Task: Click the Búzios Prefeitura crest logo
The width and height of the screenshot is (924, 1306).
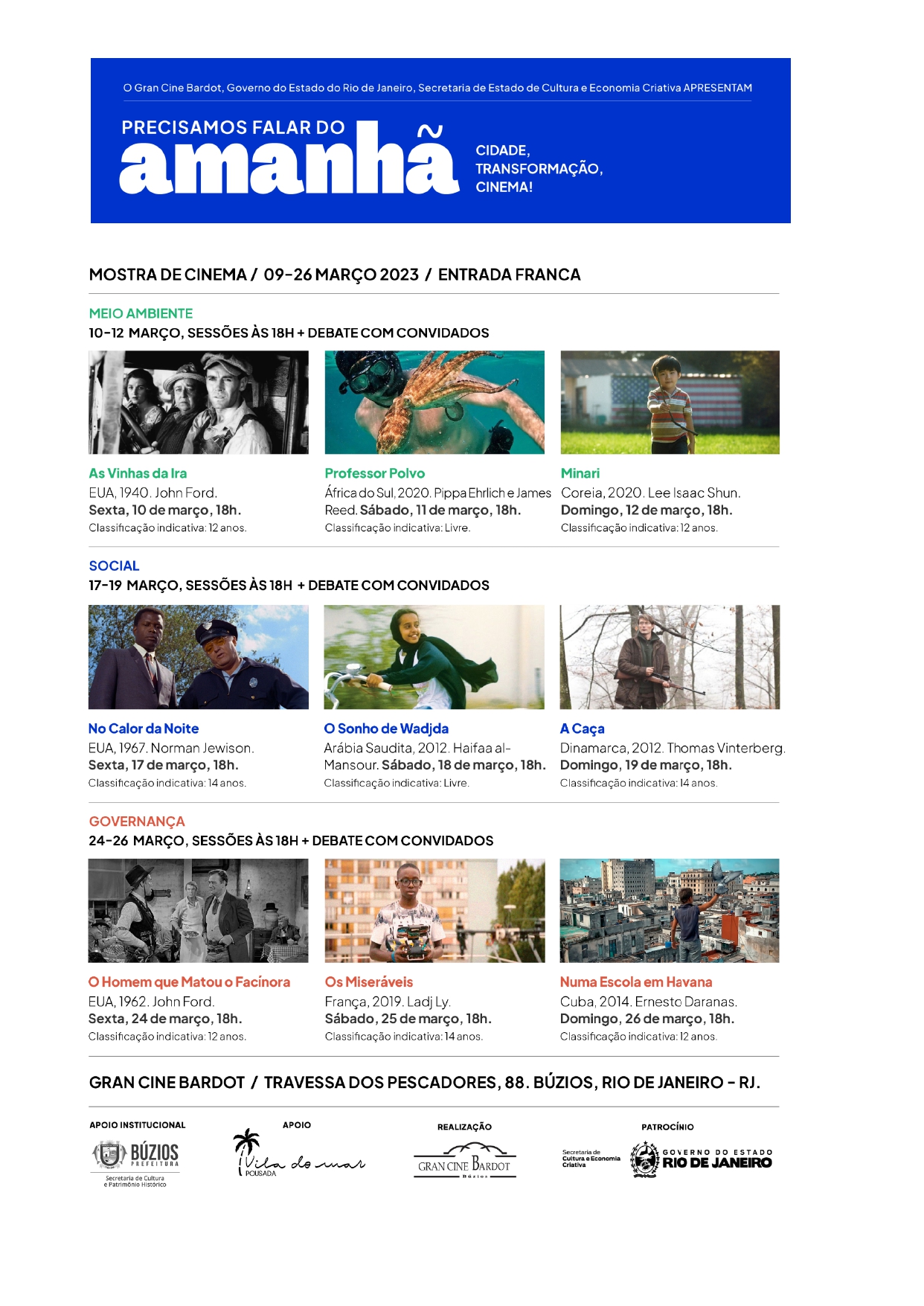Action: pos(135,1163)
